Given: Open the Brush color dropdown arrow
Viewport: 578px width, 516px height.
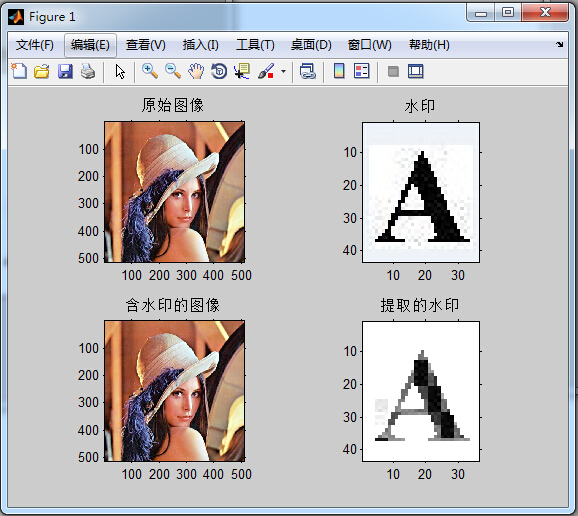Looking at the screenshot, I should (x=283, y=71).
